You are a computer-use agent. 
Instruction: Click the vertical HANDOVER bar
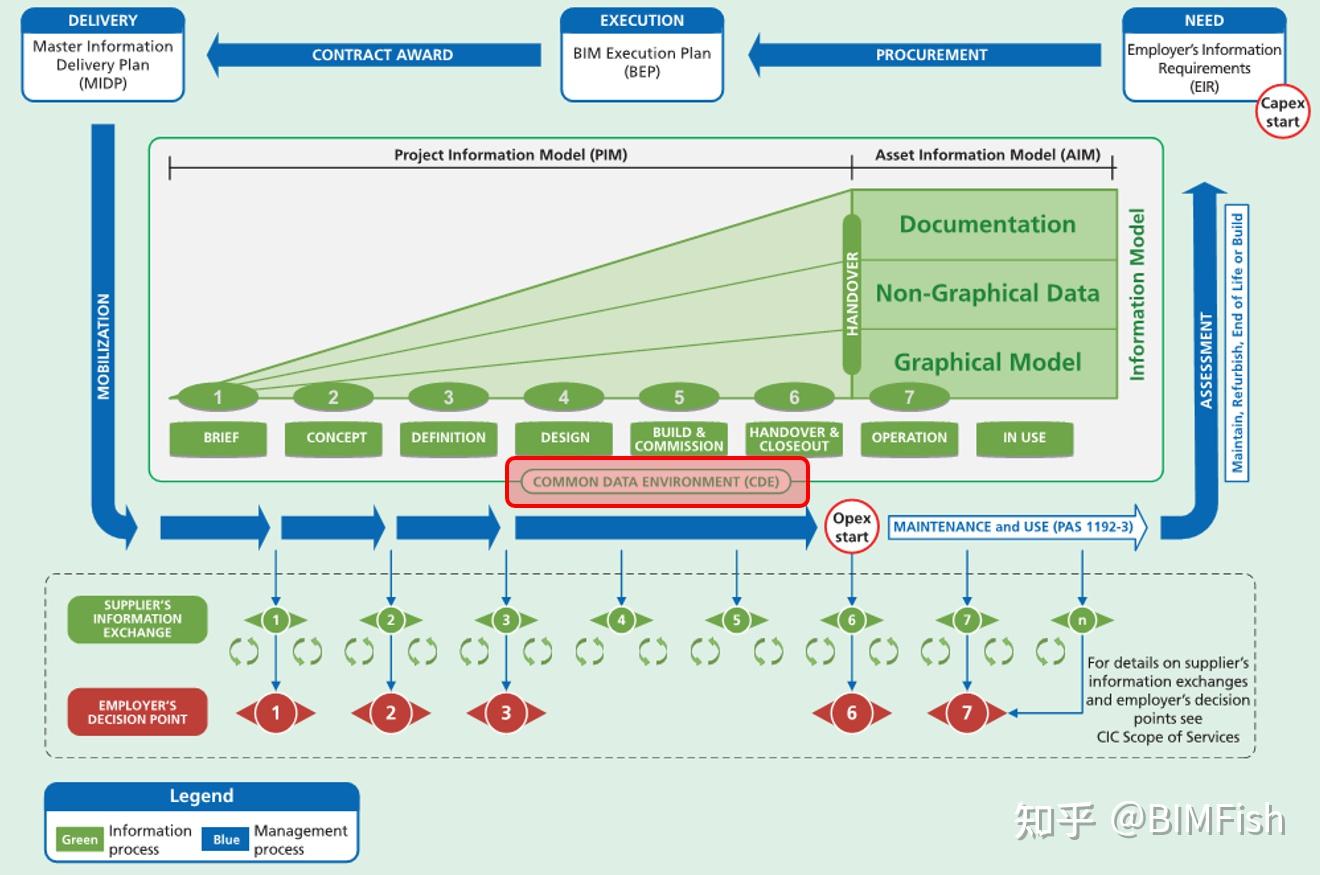click(x=852, y=294)
